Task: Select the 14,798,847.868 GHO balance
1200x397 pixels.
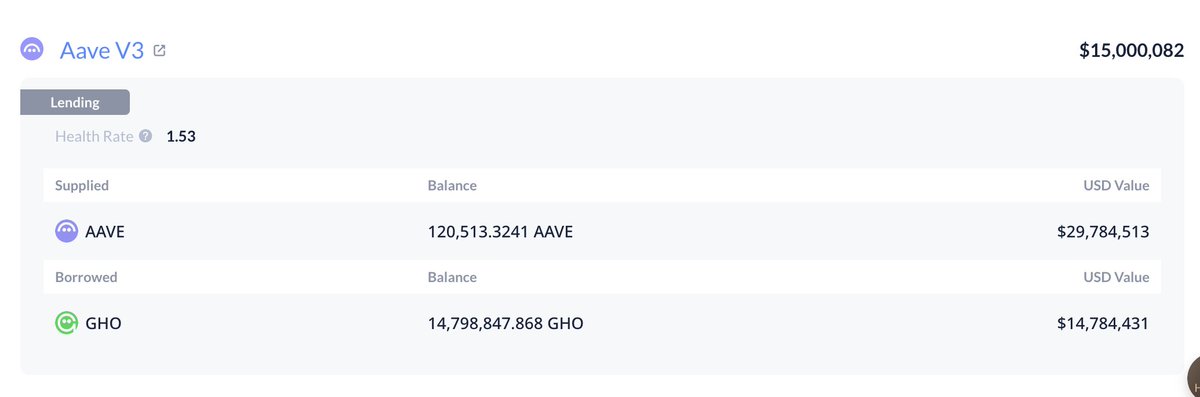Action: 505,323
